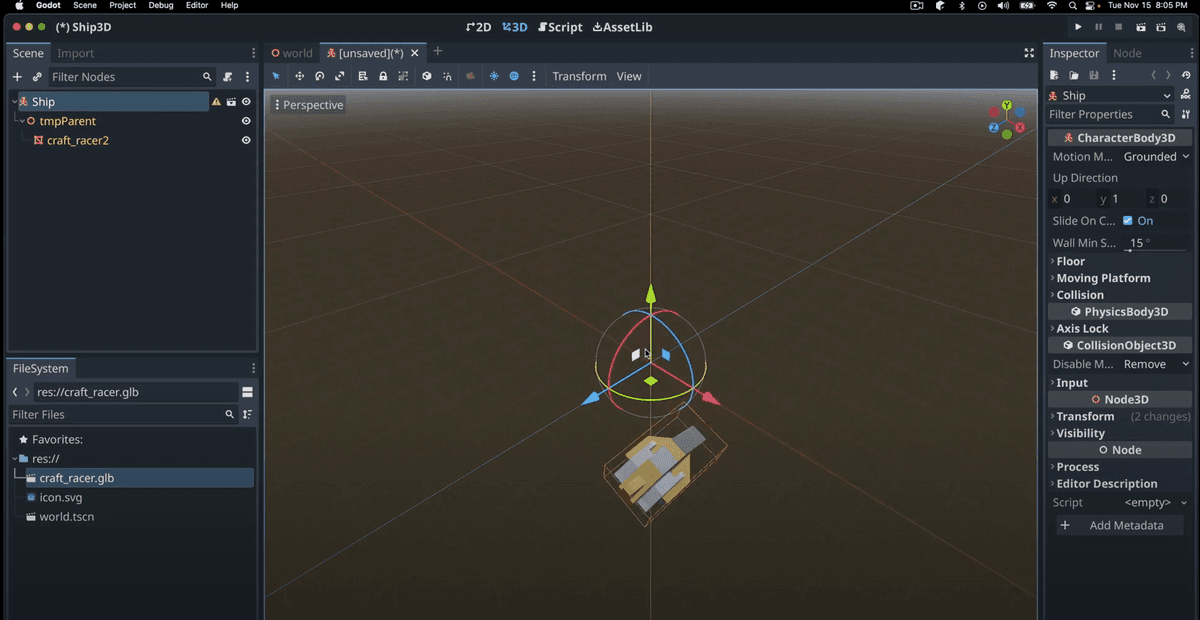Select the Scale tool in viewport toolbar
The height and width of the screenshot is (620, 1200).
(x=340, y=76)
